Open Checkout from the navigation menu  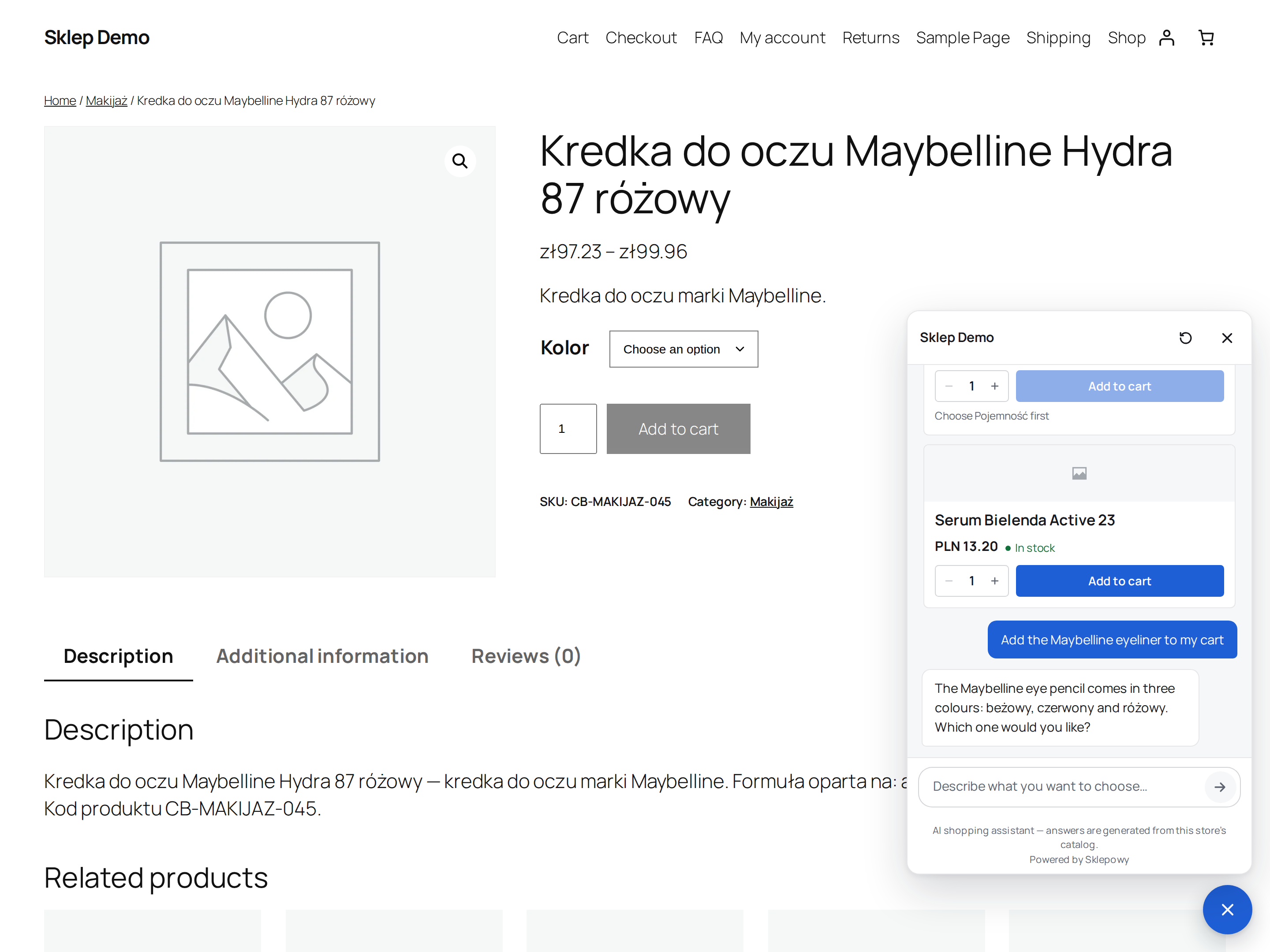point(641,38)
